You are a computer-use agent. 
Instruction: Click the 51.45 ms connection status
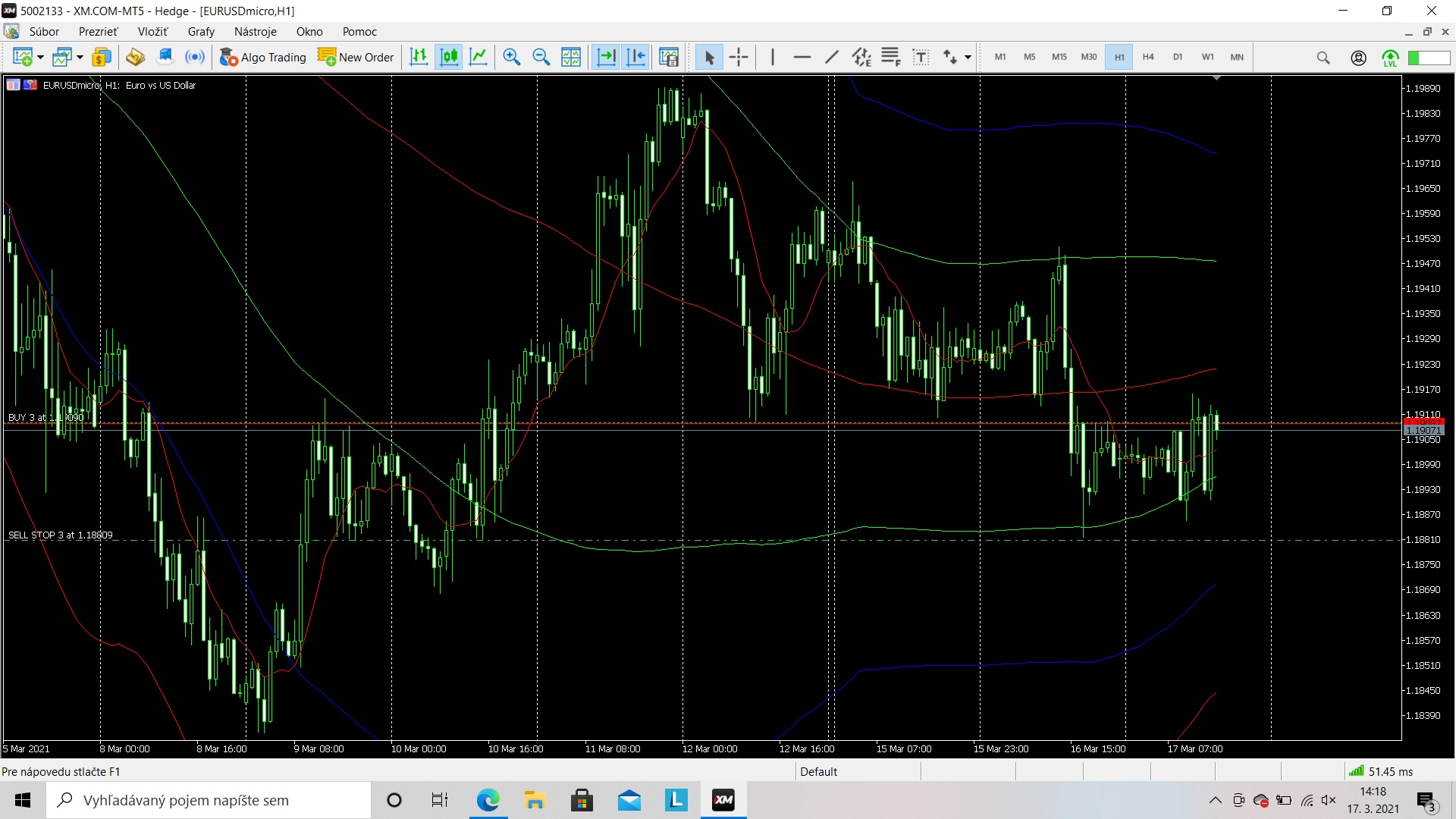[x=1382, y=772]
